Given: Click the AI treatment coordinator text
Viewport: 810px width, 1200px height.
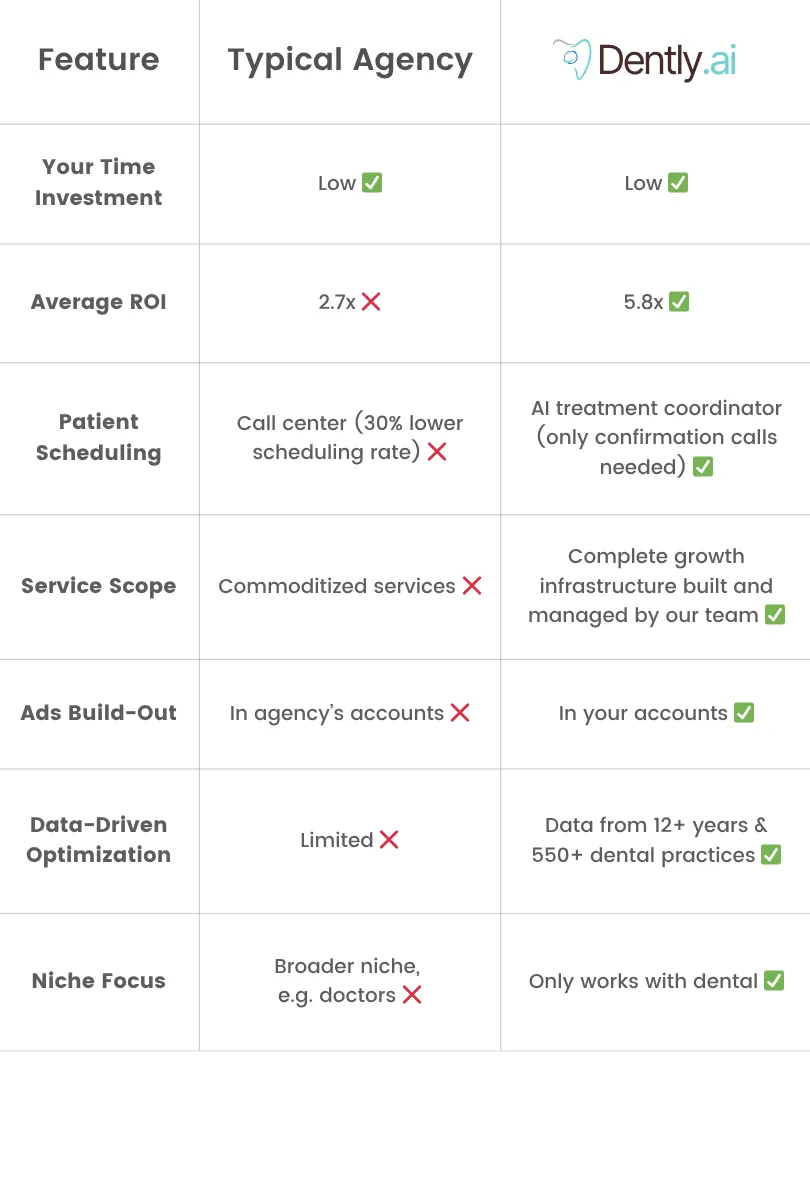Looking at the screenshot, I should click(x=656, y=408).
